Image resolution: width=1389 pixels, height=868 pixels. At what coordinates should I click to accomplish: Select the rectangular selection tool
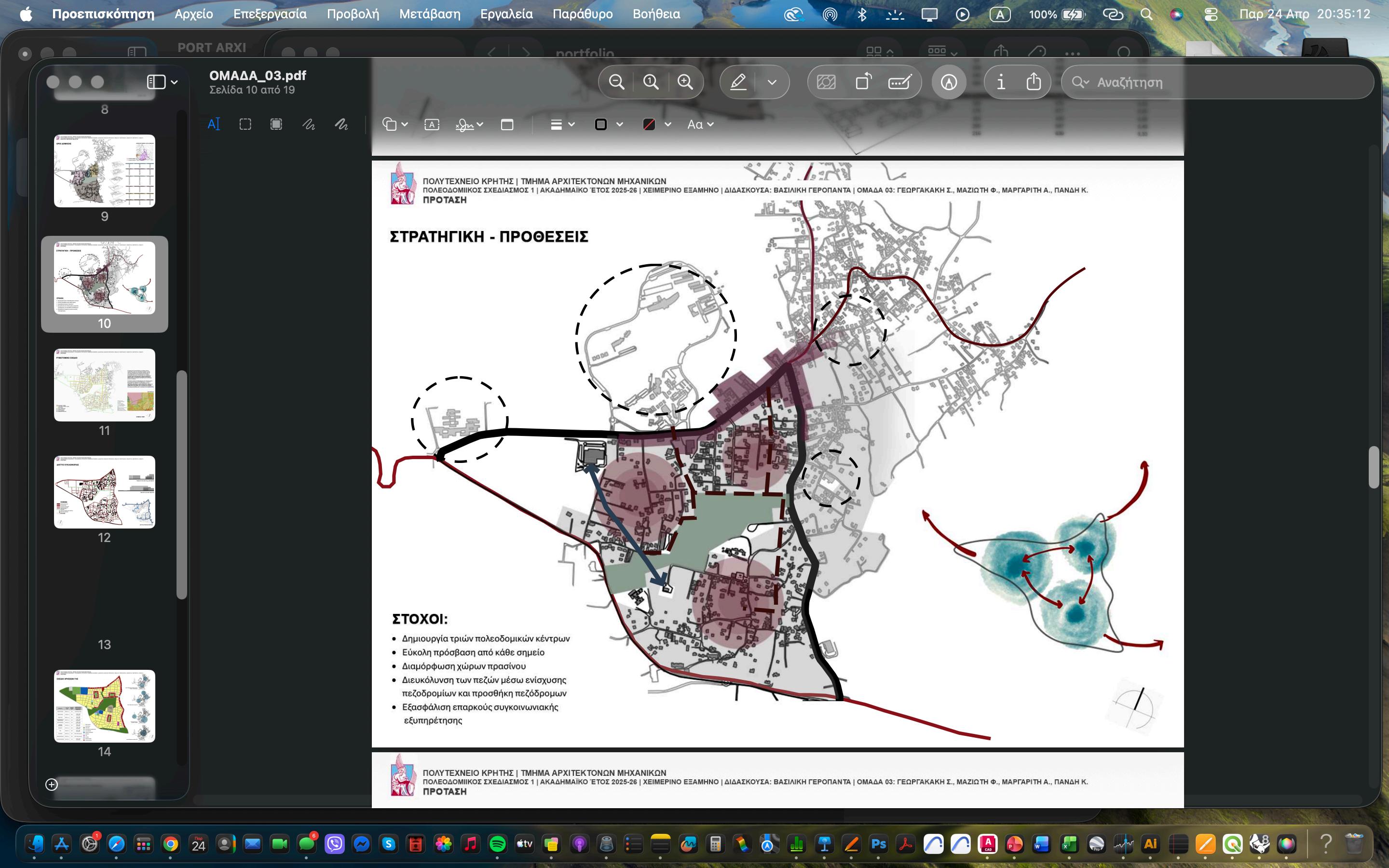(245, 124)
